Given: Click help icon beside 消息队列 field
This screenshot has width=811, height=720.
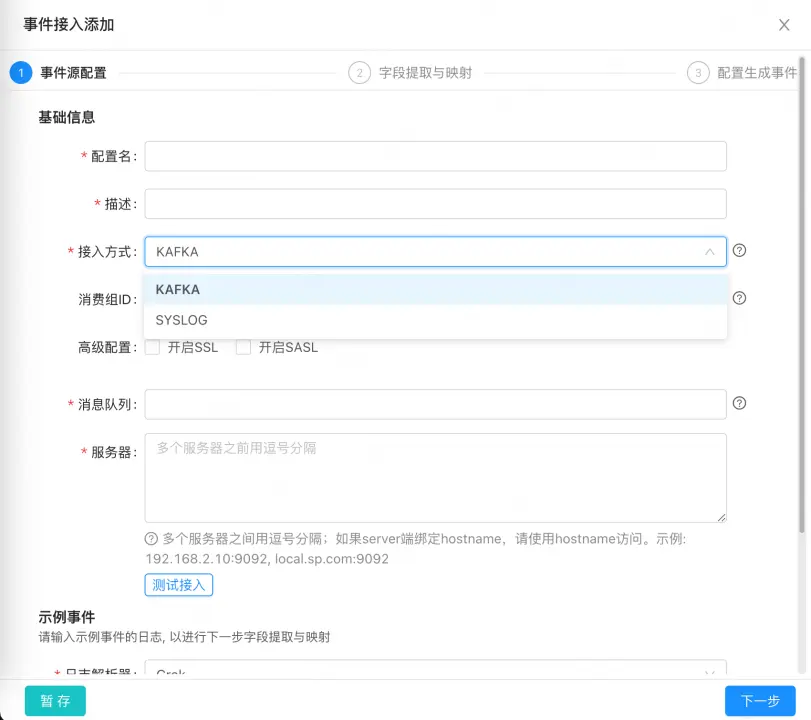Looking at the screenshot, I should 740,404.
